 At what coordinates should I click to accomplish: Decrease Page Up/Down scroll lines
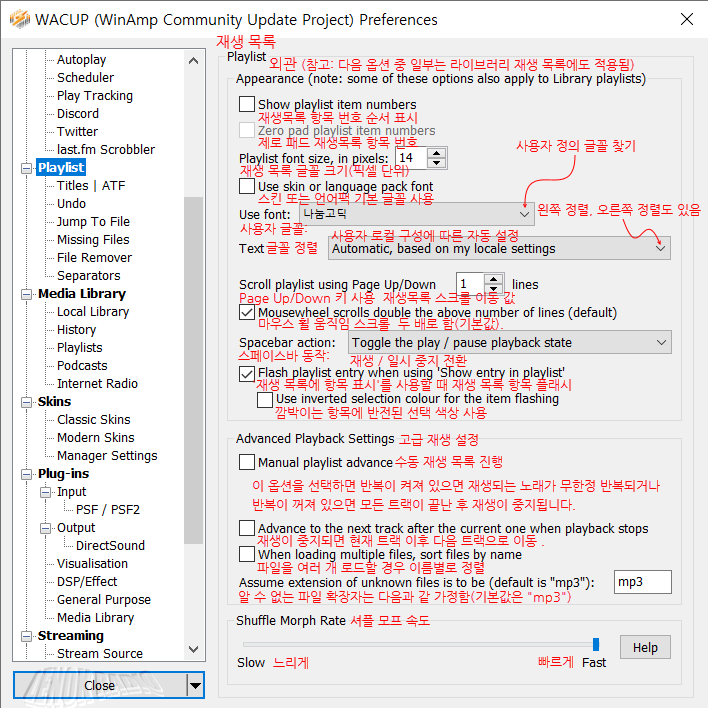(x=494, y=289)
